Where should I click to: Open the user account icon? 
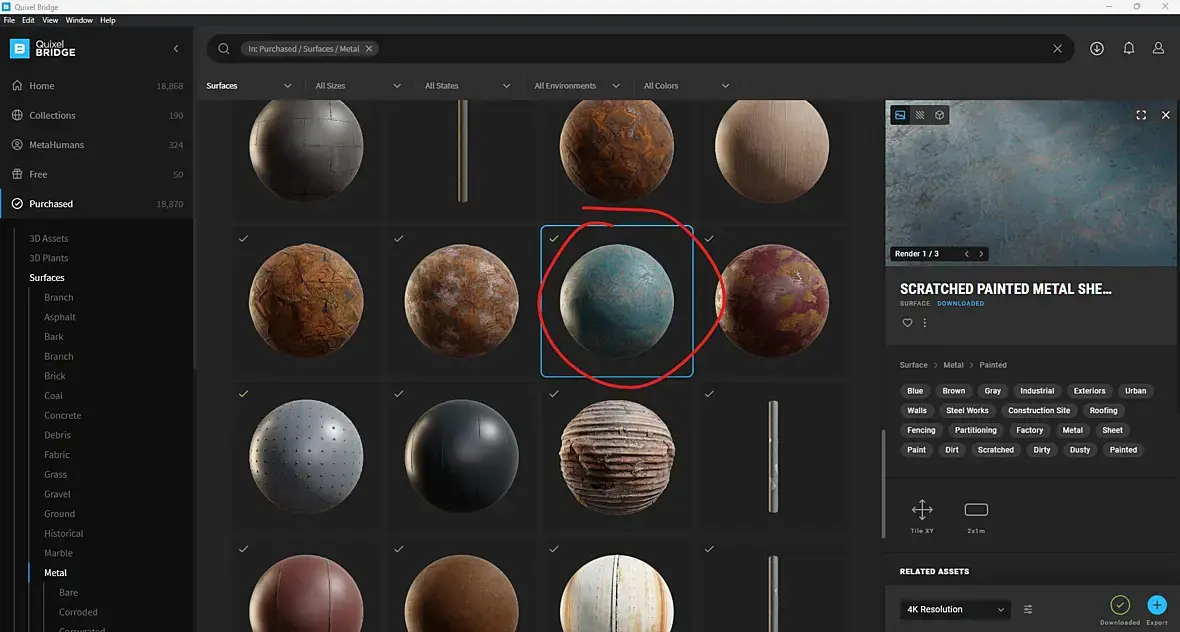pyautogui.click(x=1158, y=48)
